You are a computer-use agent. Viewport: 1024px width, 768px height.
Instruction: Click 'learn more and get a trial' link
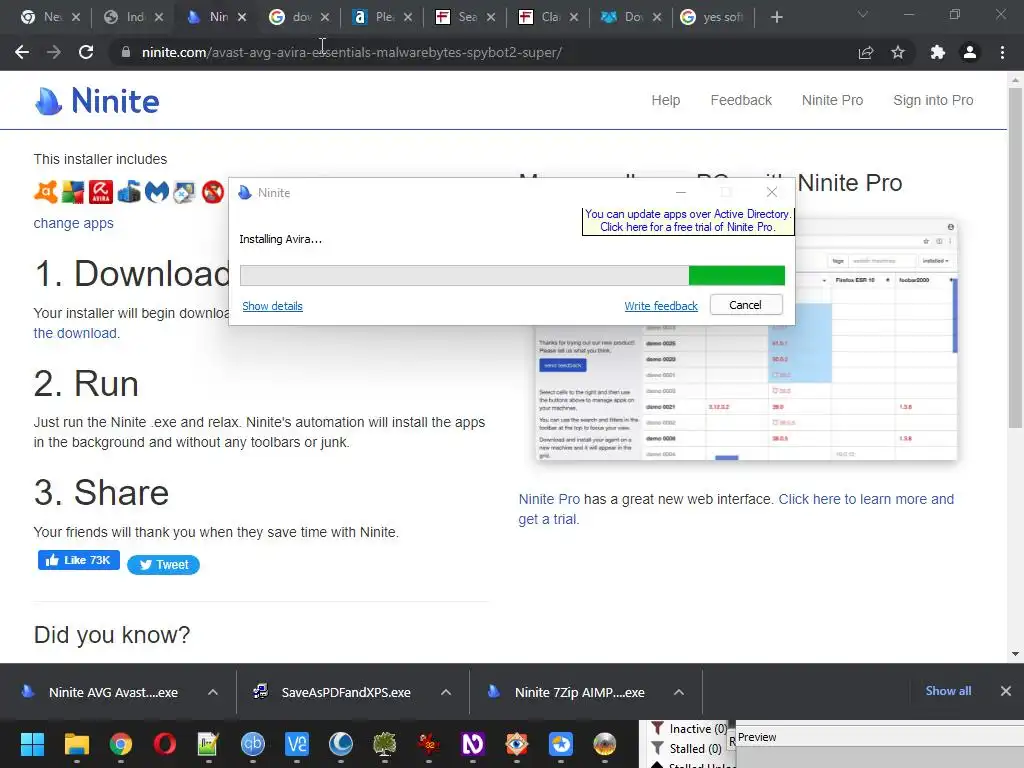737,509
